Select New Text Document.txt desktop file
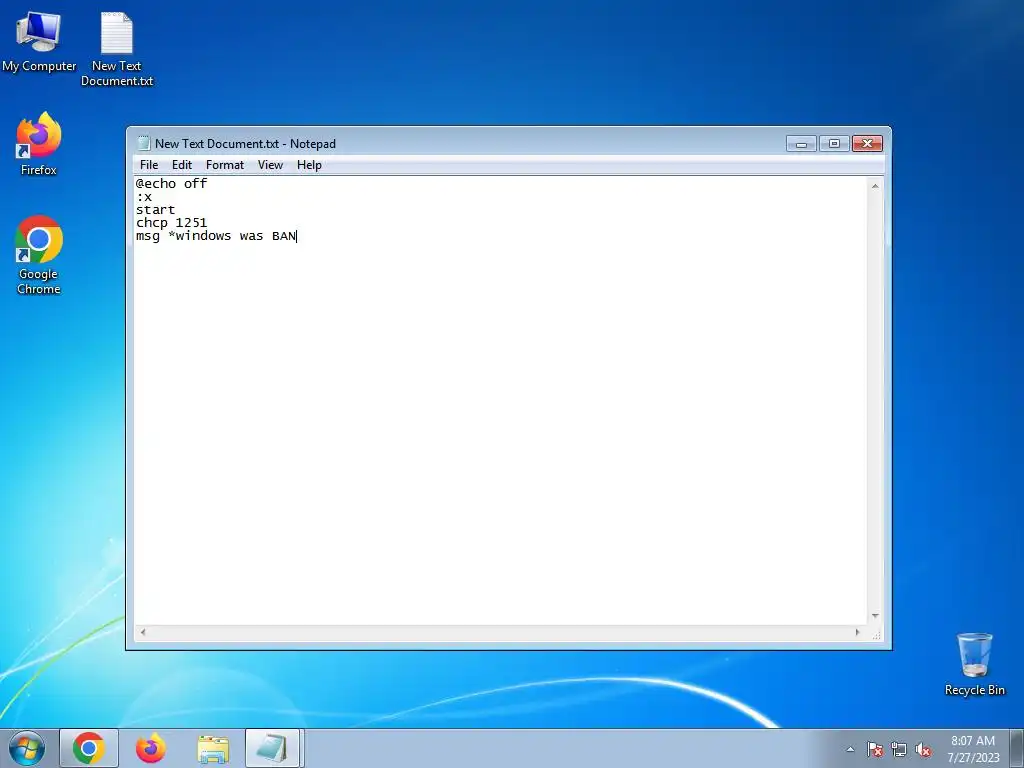 pyautogui.click(x=117, y=50)
